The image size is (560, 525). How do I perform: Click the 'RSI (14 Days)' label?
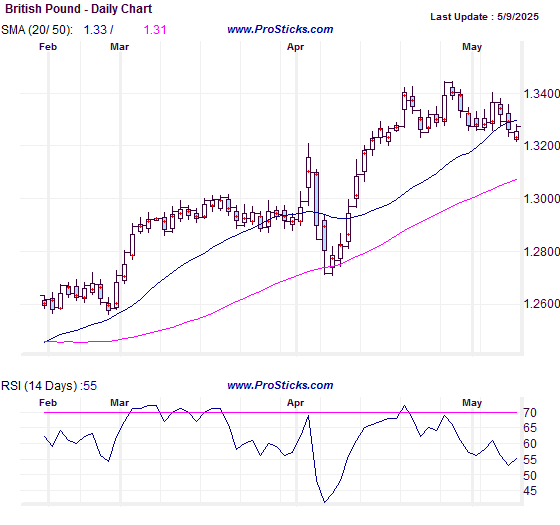click(39, 386)
